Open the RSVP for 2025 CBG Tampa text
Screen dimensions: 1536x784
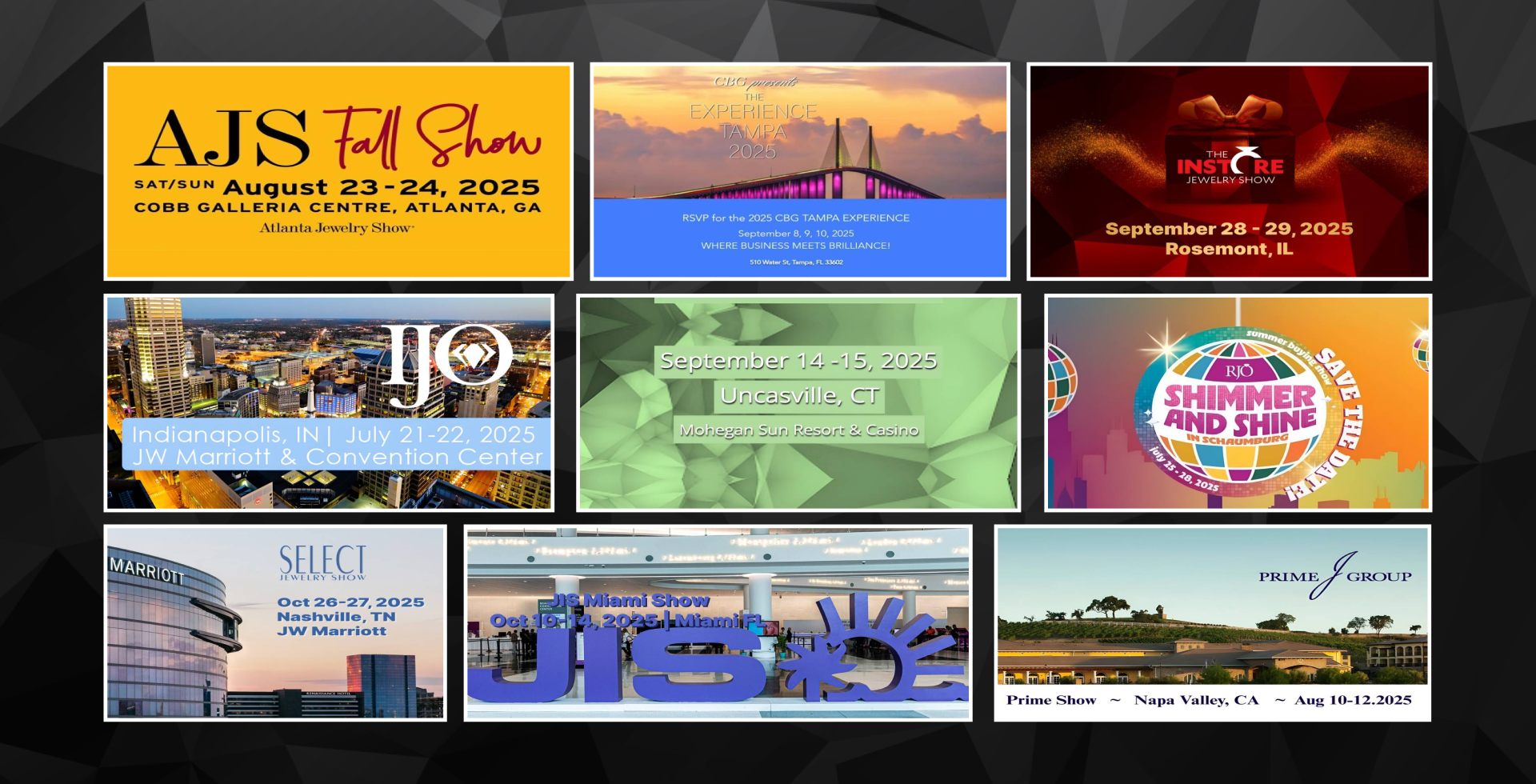point(795,218)
